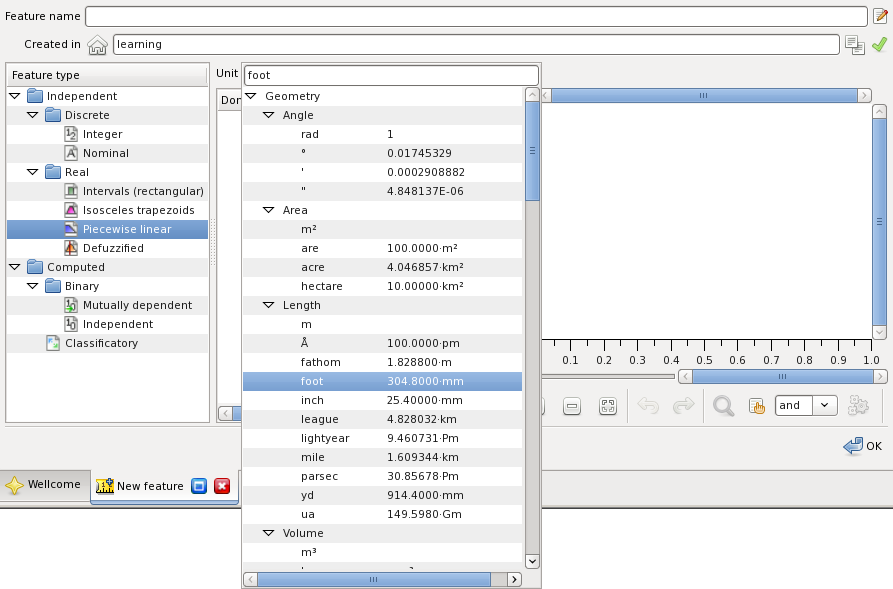Image resolution: width=893 pixels, height=589 pixels.
Task: Click scrollbar thumb below the chart axis
Action: (x=783, y=377)
